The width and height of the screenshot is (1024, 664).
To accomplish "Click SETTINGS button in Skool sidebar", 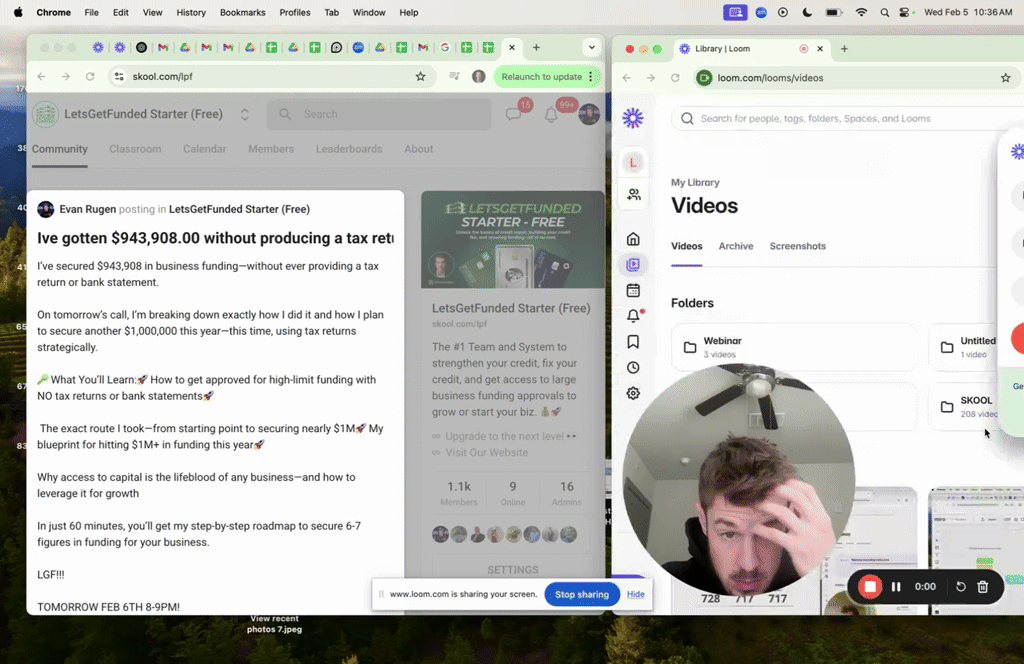I will (513, 569).
